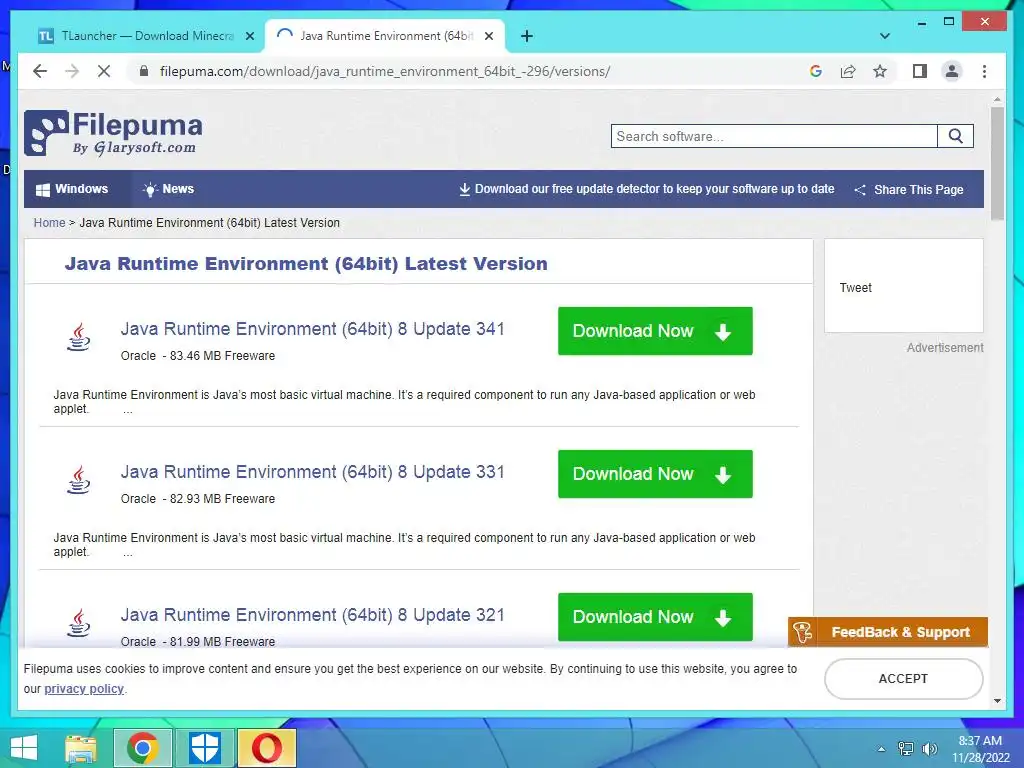The width and height of the screenshot is (1024, 768).
Task: Stop page loading with X button
Action: click(x=104, y=71)
